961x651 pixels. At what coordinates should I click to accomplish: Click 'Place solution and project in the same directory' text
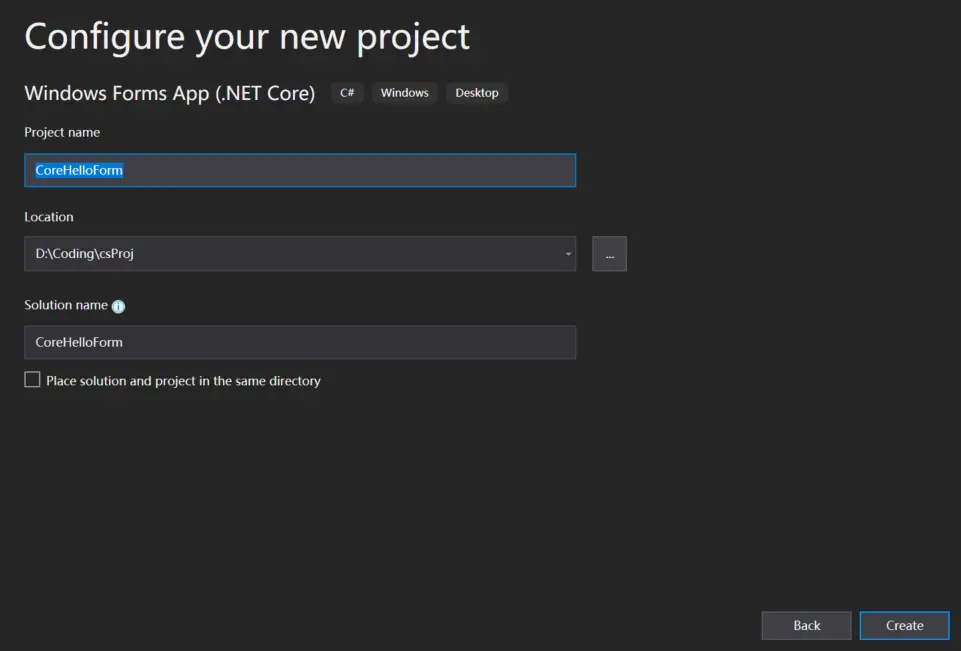(x=183, y=381)
